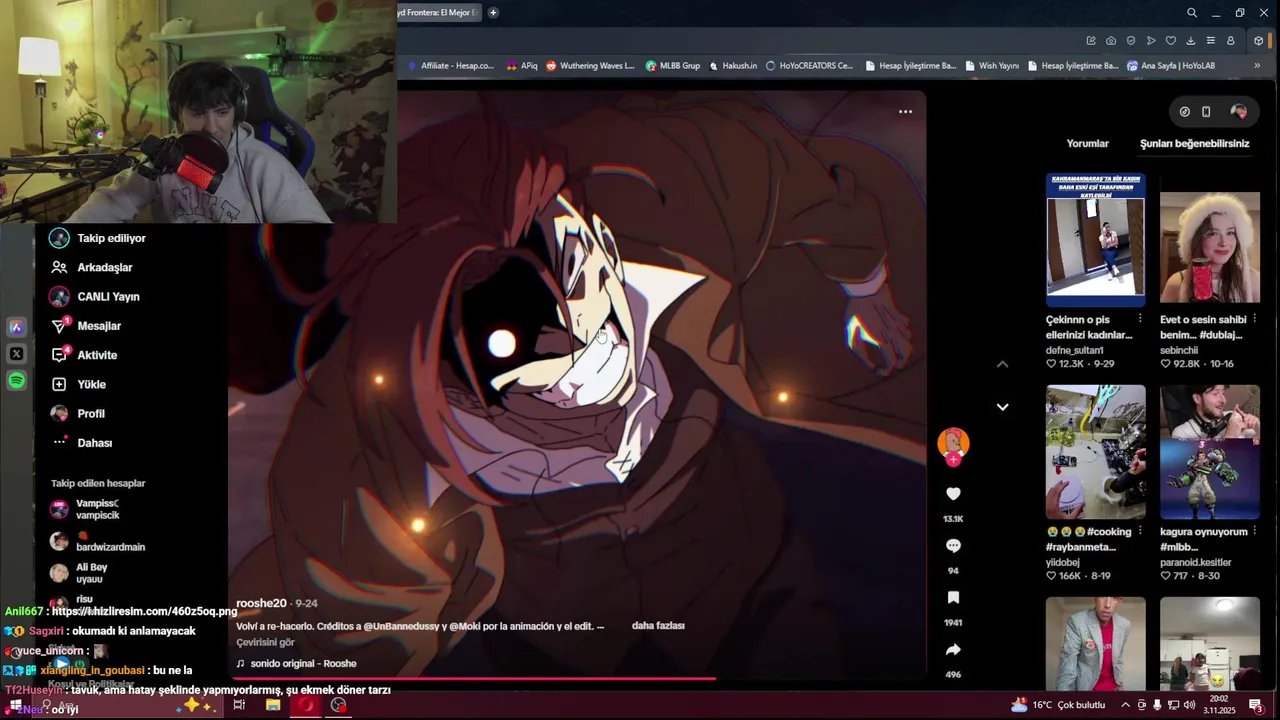Open yildobej cooking video thumbnail
Screen dimensions: 1280x720
[x=1095, y=452]
